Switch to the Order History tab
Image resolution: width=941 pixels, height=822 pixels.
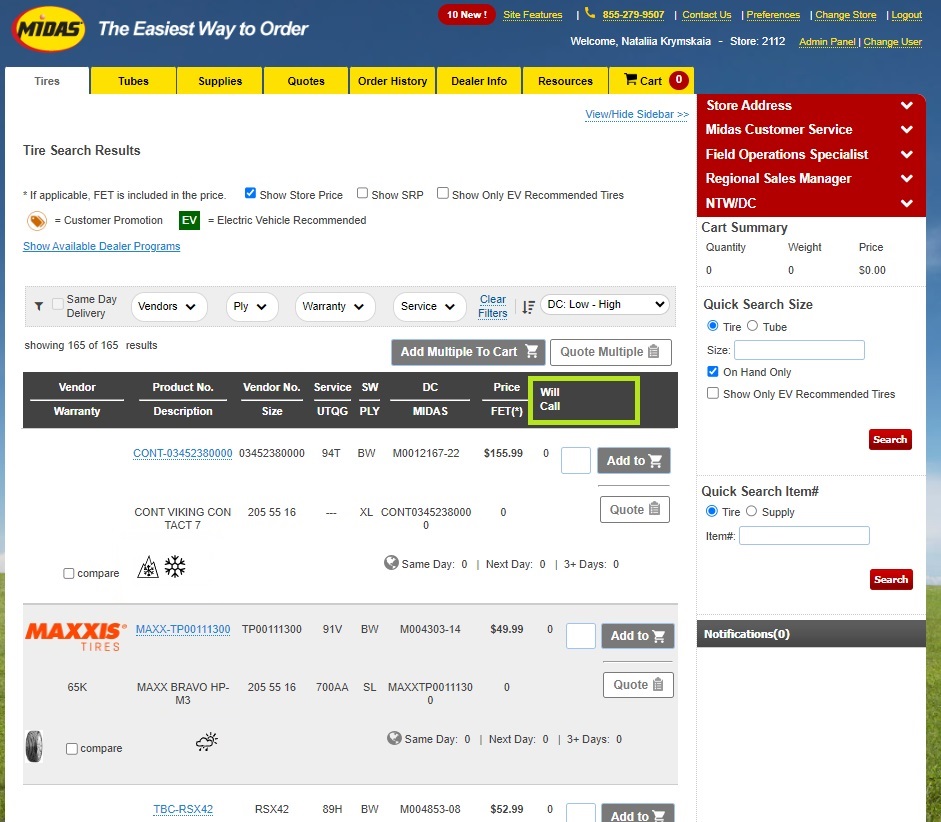[x=392, y=81]
